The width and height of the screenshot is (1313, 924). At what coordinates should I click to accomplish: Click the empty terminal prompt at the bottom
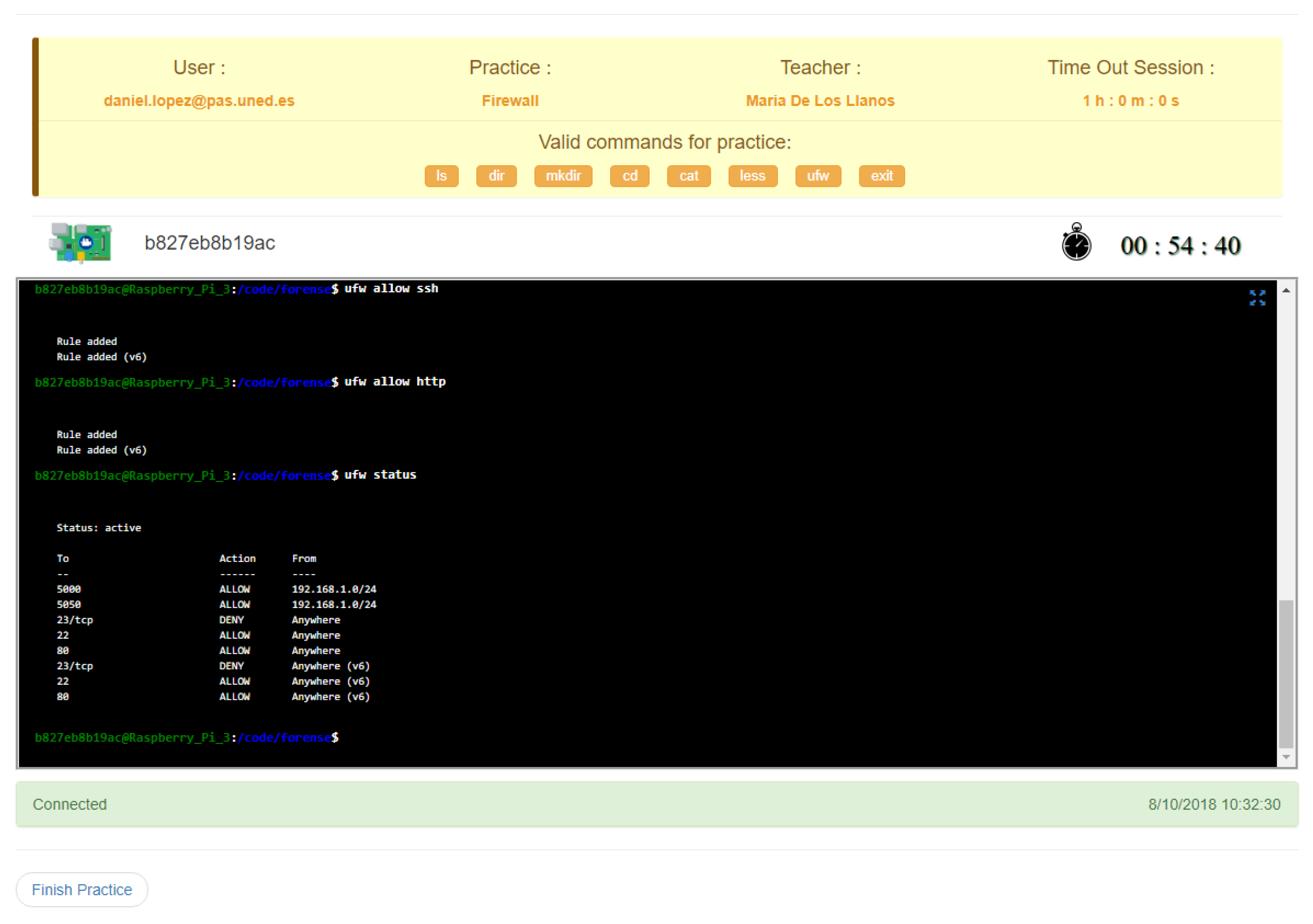click(186, 738)
